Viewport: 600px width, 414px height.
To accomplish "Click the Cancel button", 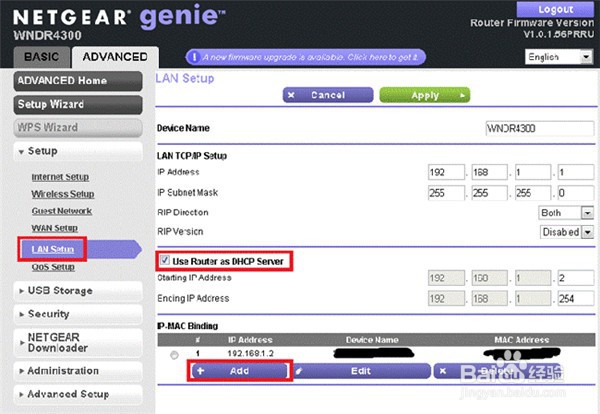I will 328,95.
